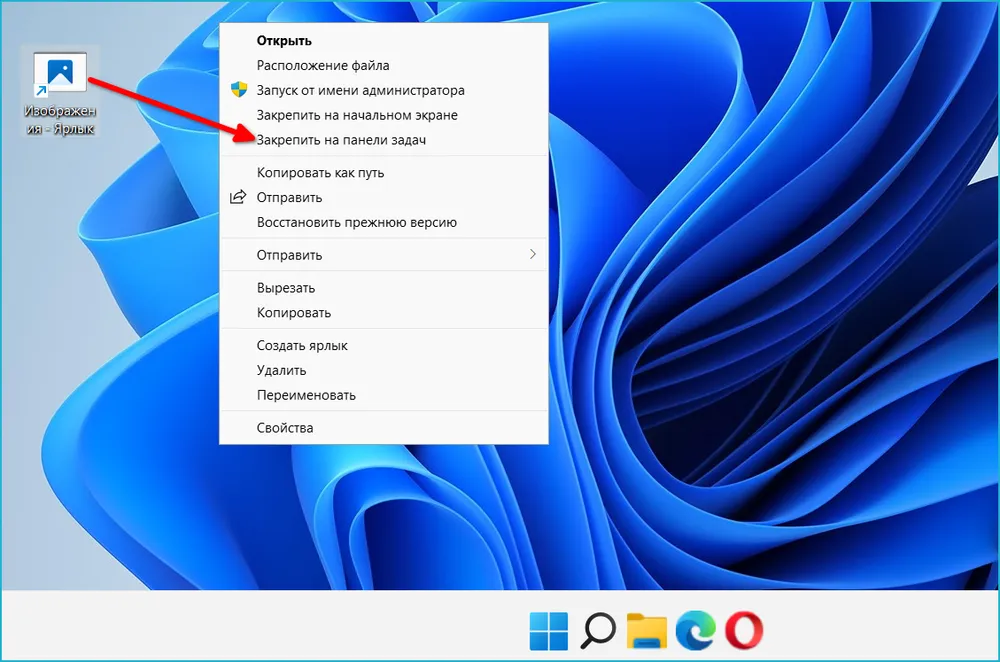Viewport: 1000px width, 662px height.
Task: Launch File Explorer from the taskbar
Action: coord(647,629)
